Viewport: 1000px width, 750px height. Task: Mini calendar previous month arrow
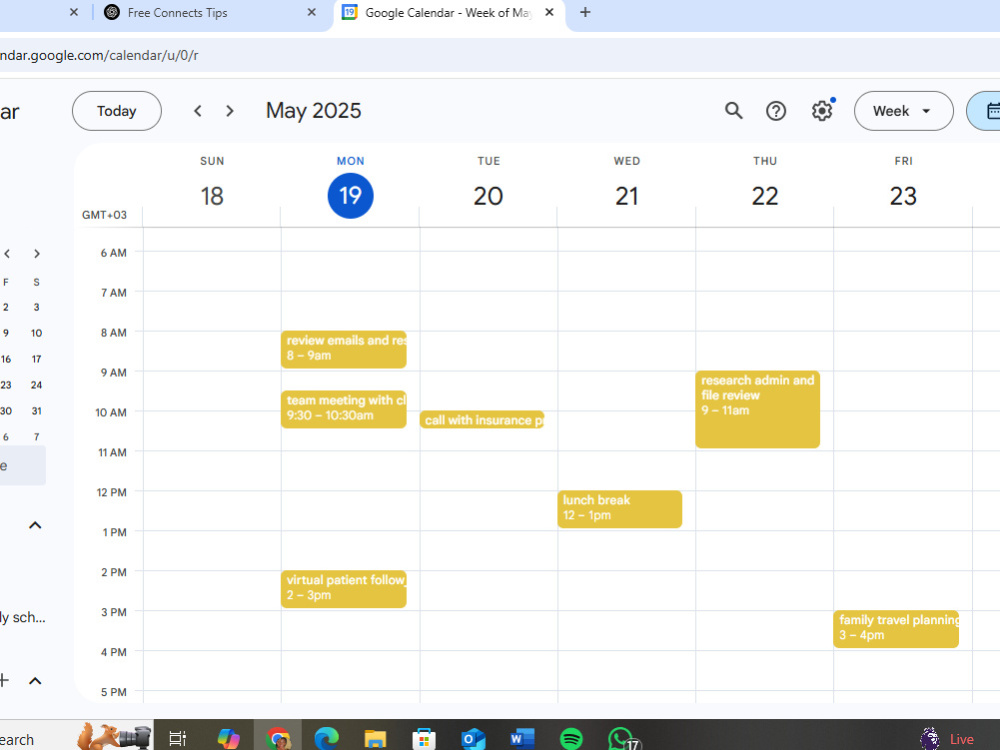pos(7,254)
